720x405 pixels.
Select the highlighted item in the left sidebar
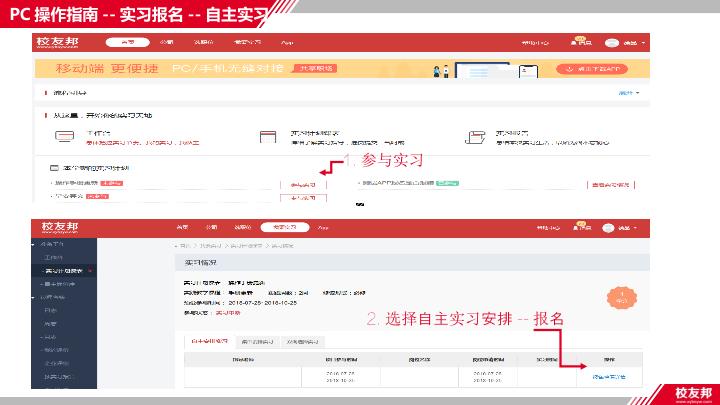point(64,271)
